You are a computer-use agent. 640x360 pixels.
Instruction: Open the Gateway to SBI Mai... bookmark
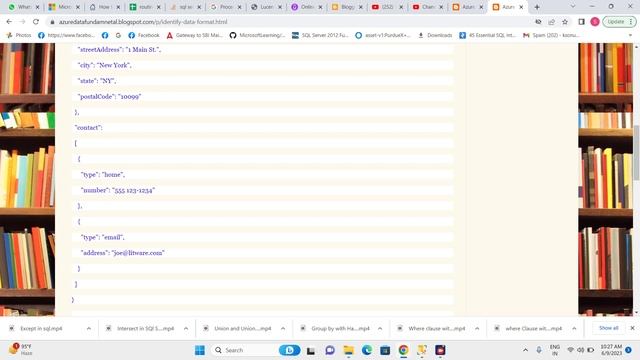click(x=195, y=36)
